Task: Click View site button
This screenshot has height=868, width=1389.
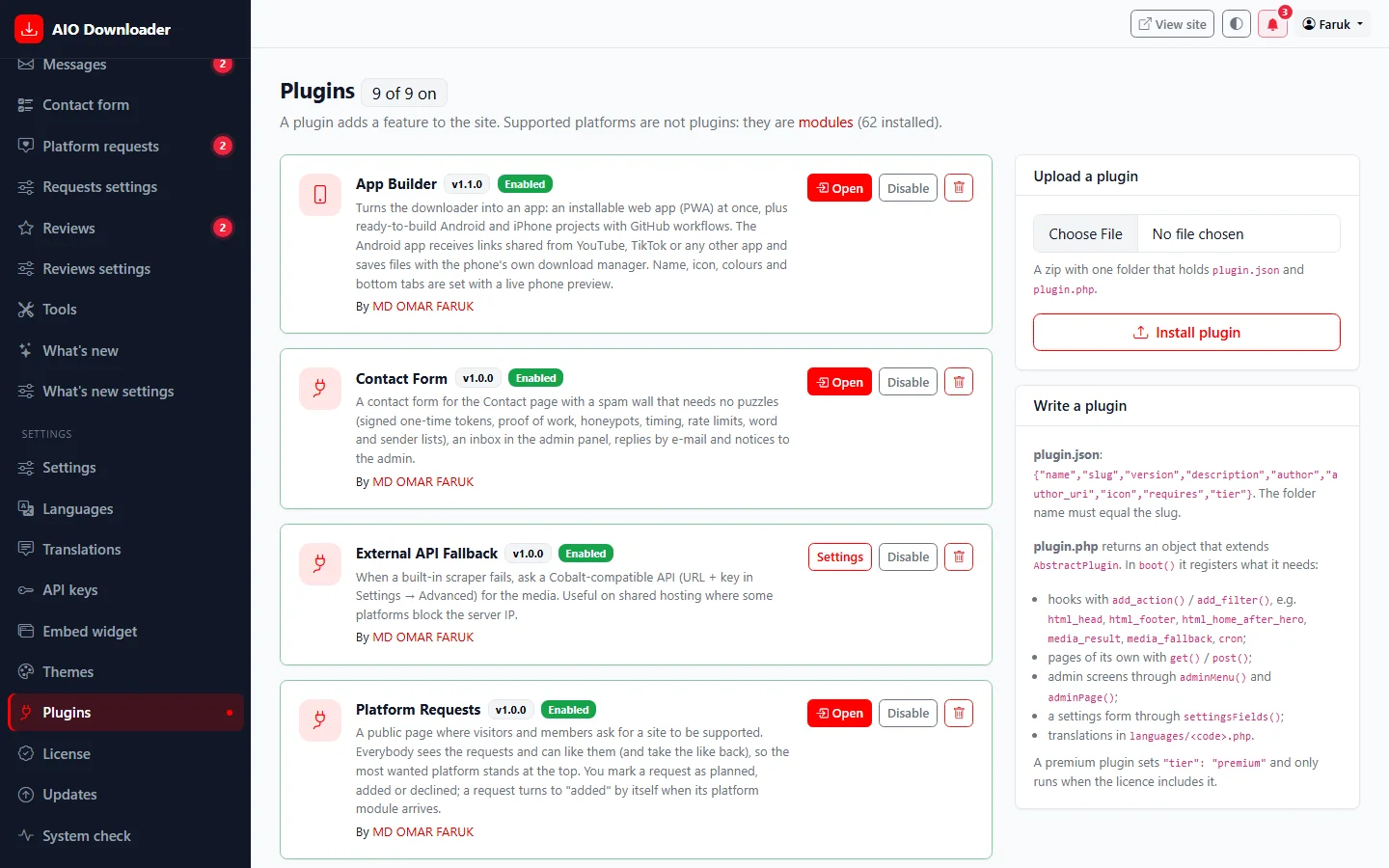Action: coord(1172,24)
